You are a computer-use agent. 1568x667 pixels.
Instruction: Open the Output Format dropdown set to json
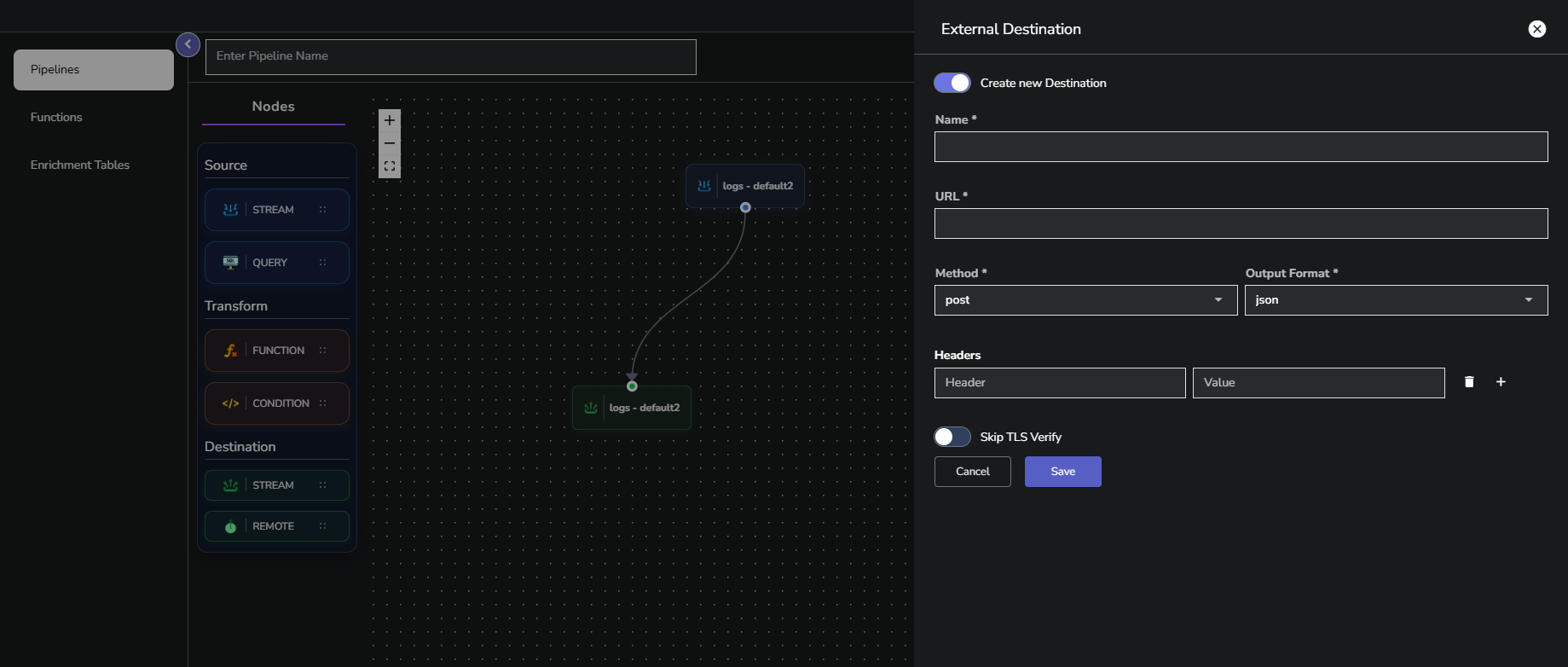[x=1395, y=300]
